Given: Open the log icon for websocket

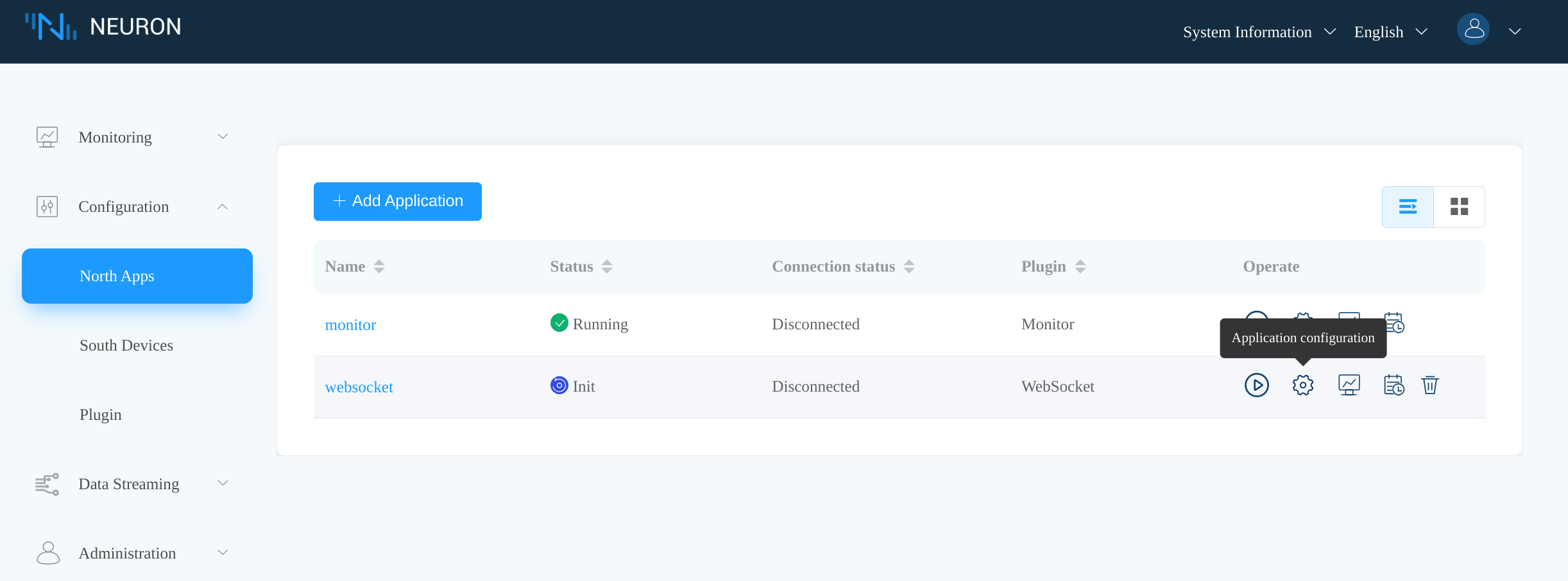Looking at the screenshot, I should tap(1393, 385).
